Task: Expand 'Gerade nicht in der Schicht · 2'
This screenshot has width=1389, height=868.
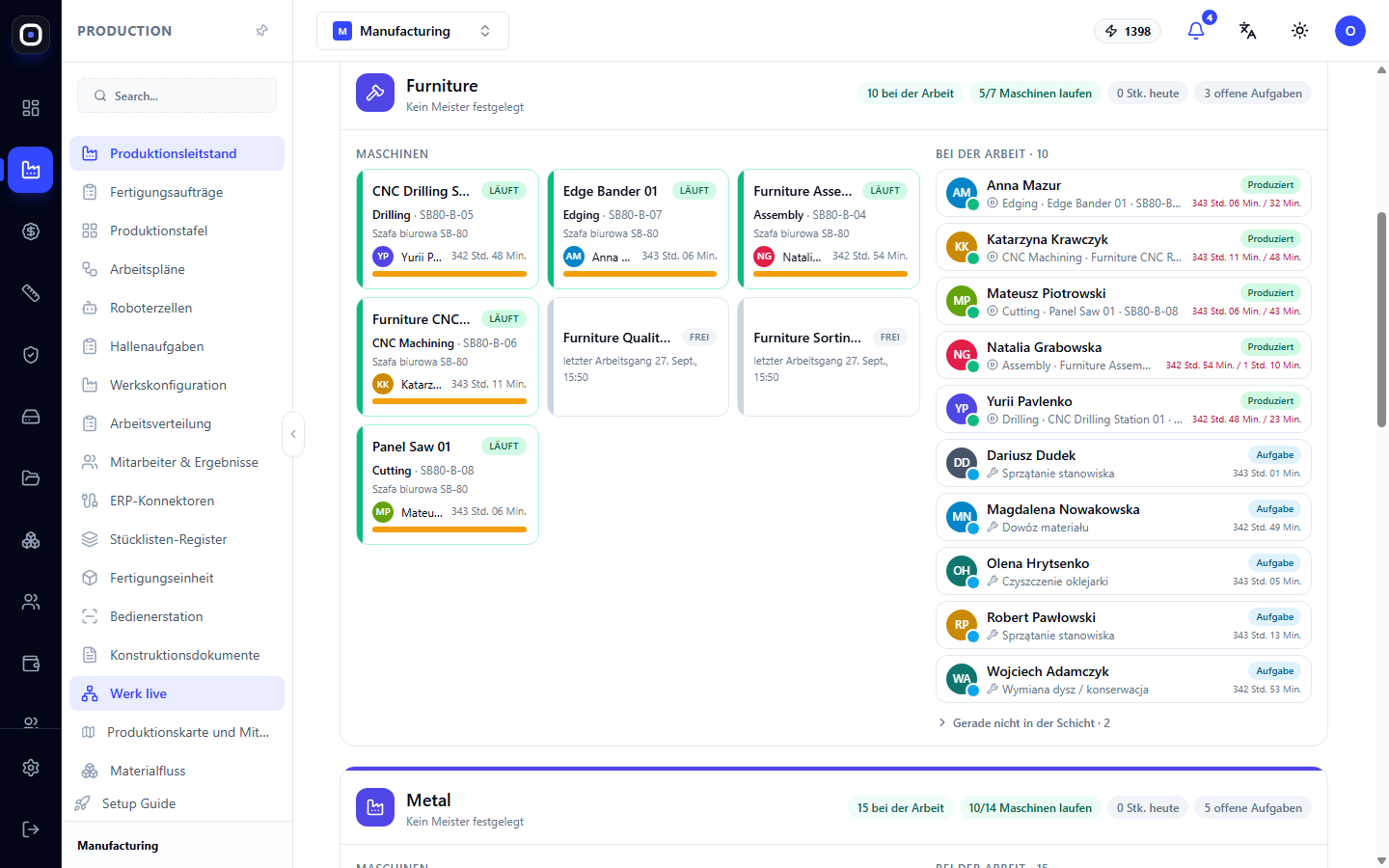Action: [1024, 723]
